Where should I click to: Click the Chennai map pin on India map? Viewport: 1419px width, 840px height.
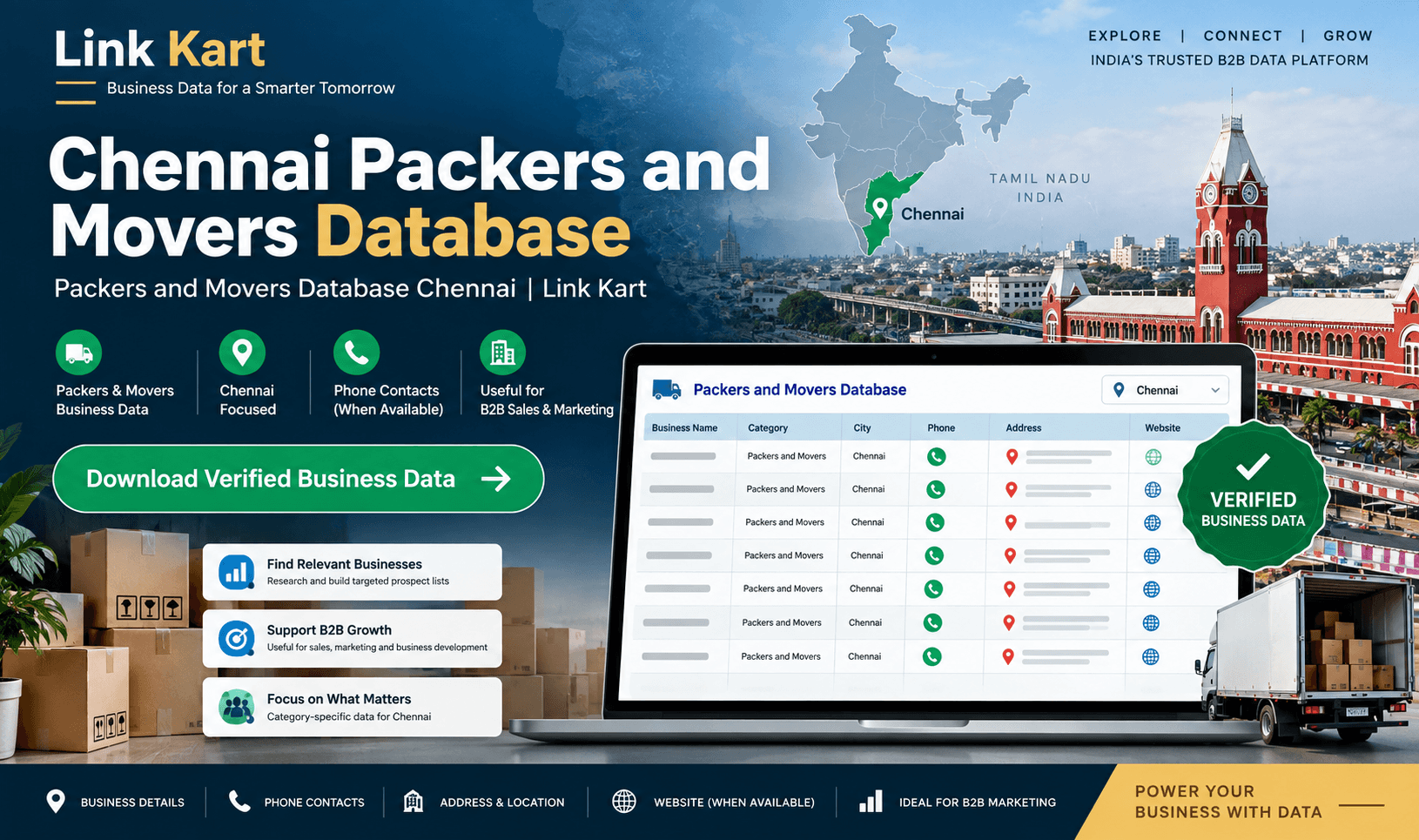880,208
